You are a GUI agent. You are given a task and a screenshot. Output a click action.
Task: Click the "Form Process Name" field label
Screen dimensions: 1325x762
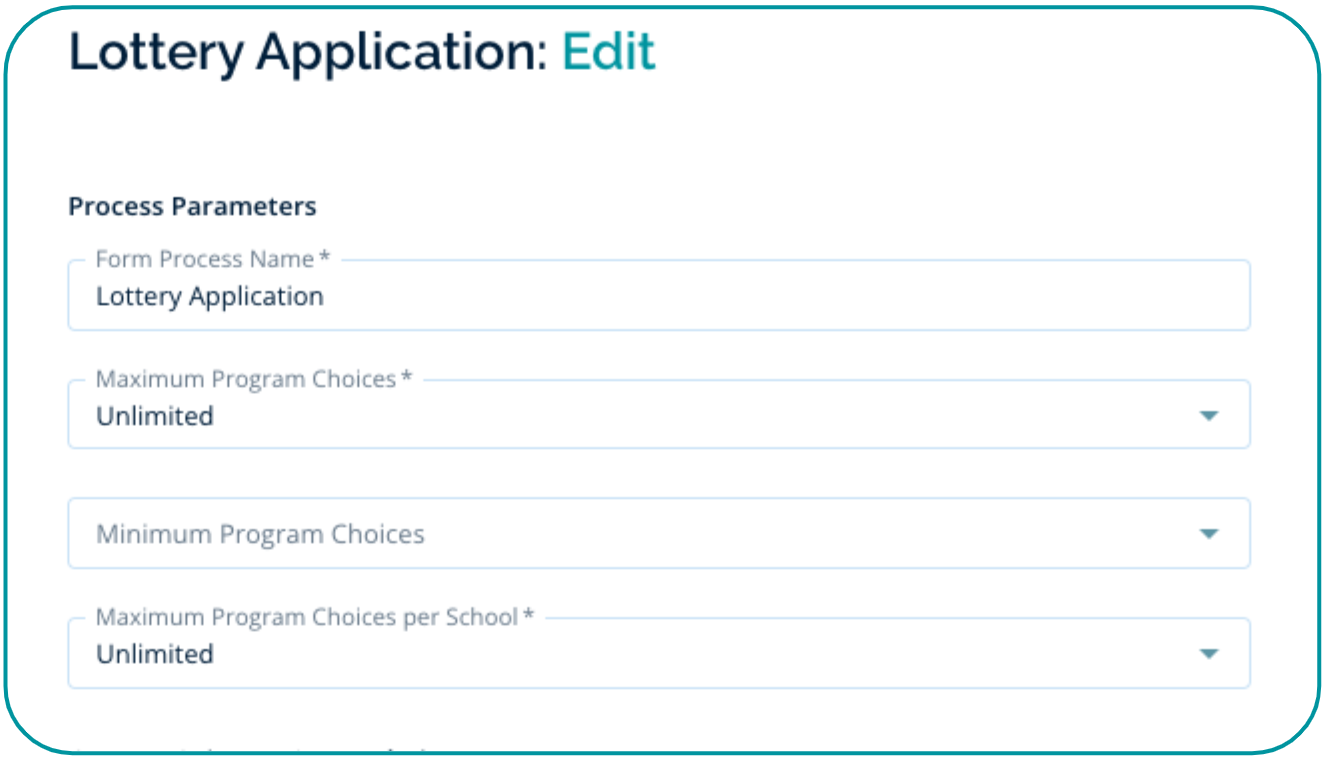click(x=204, y=259)
